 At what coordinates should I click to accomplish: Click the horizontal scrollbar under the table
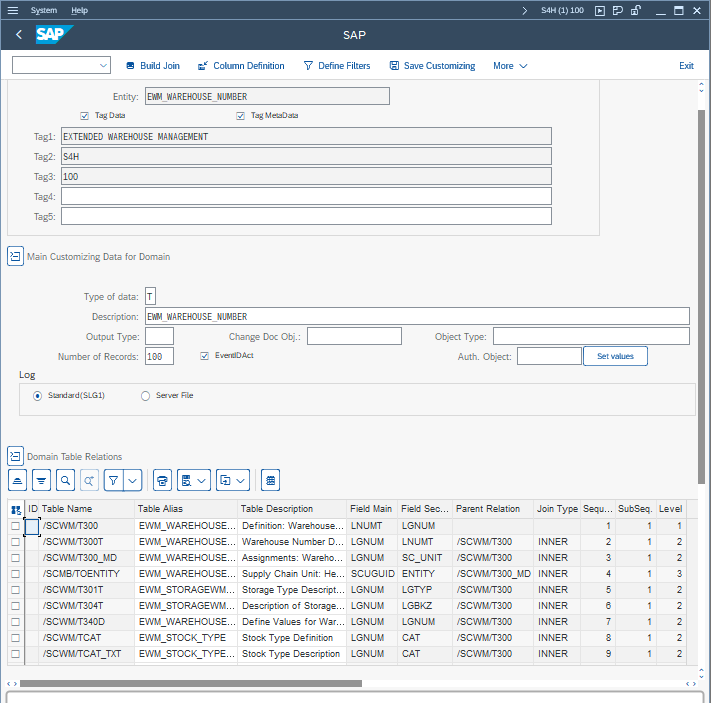190,684
